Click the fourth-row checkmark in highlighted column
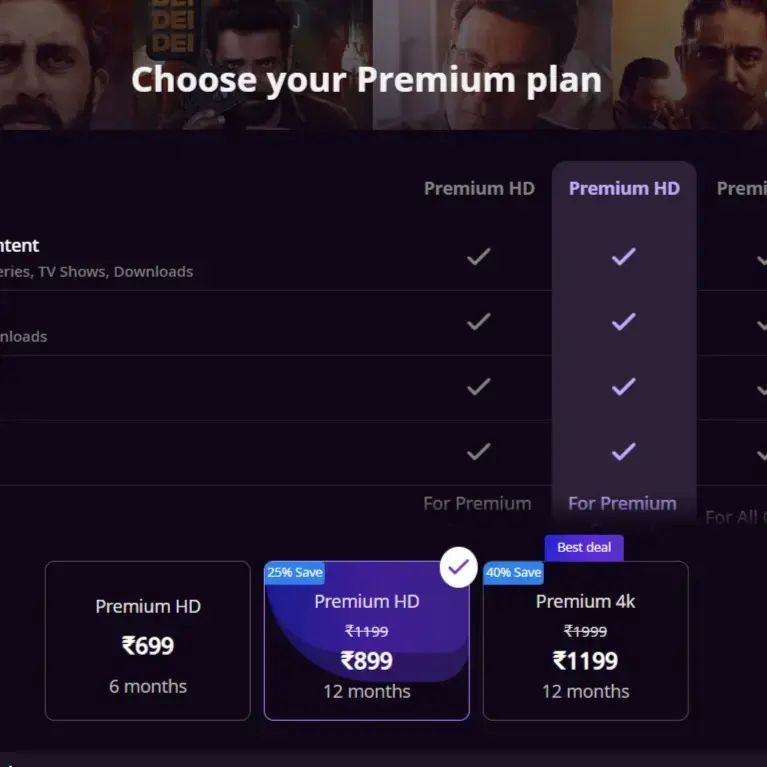 pos(624,451)
